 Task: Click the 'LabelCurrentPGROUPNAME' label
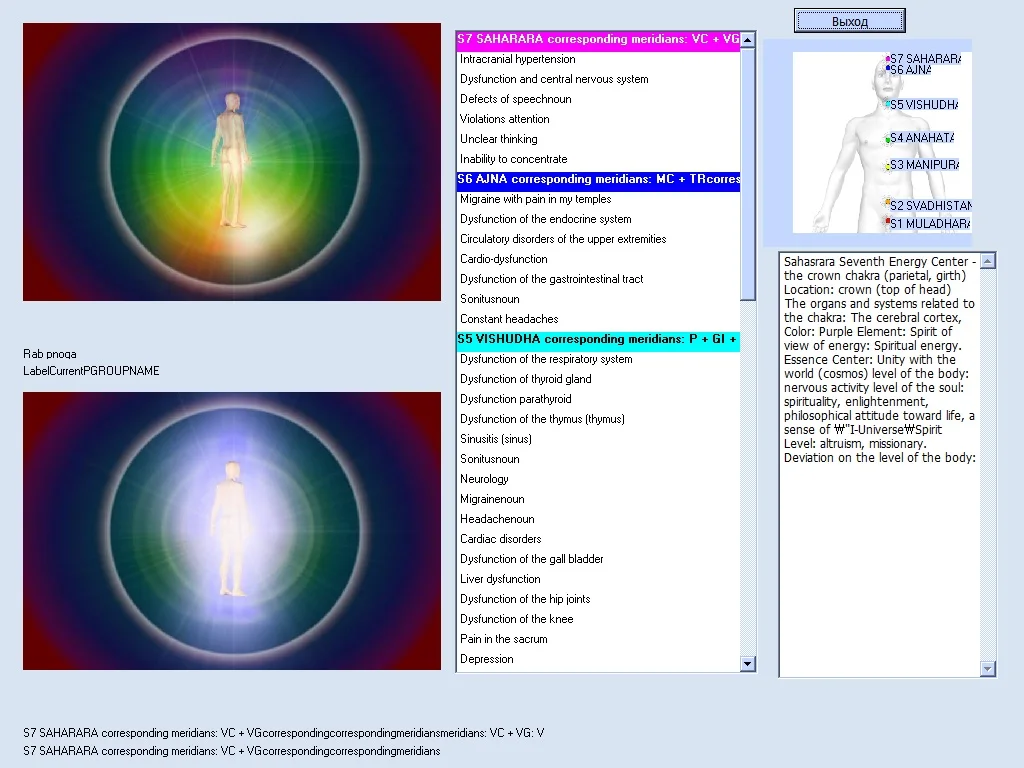click(91, 371)
